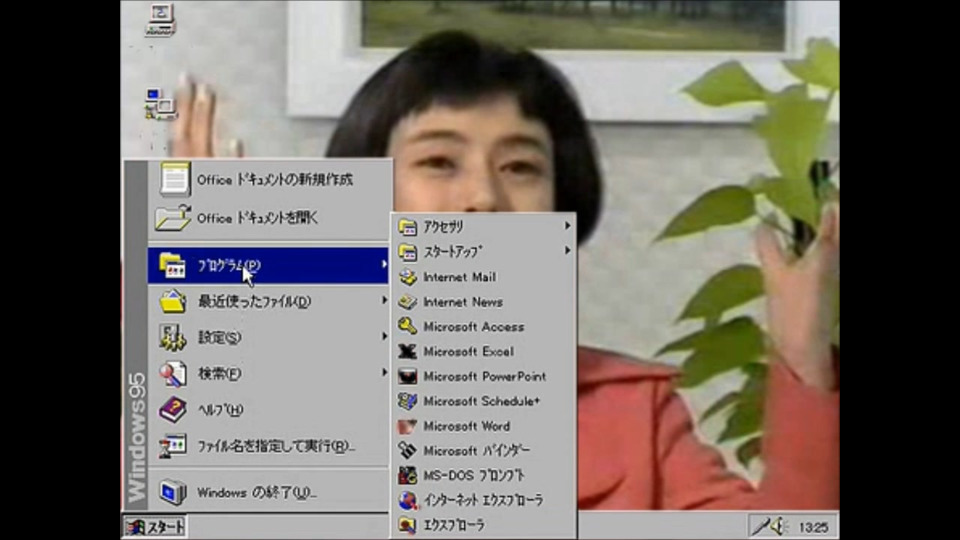Click the スタートアップ label text

pos(453,252)
